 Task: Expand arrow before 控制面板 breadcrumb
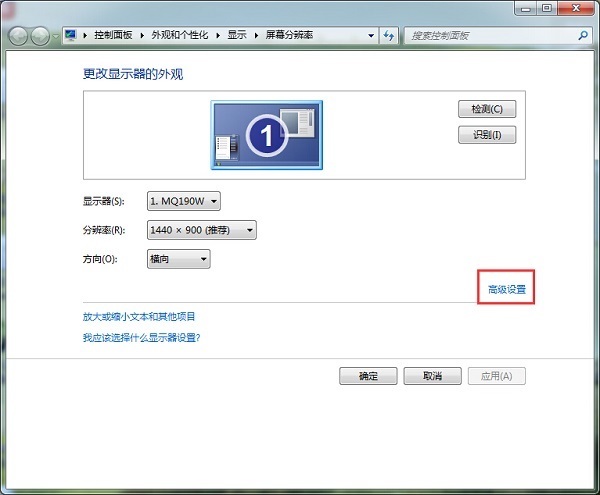point(85,36)
